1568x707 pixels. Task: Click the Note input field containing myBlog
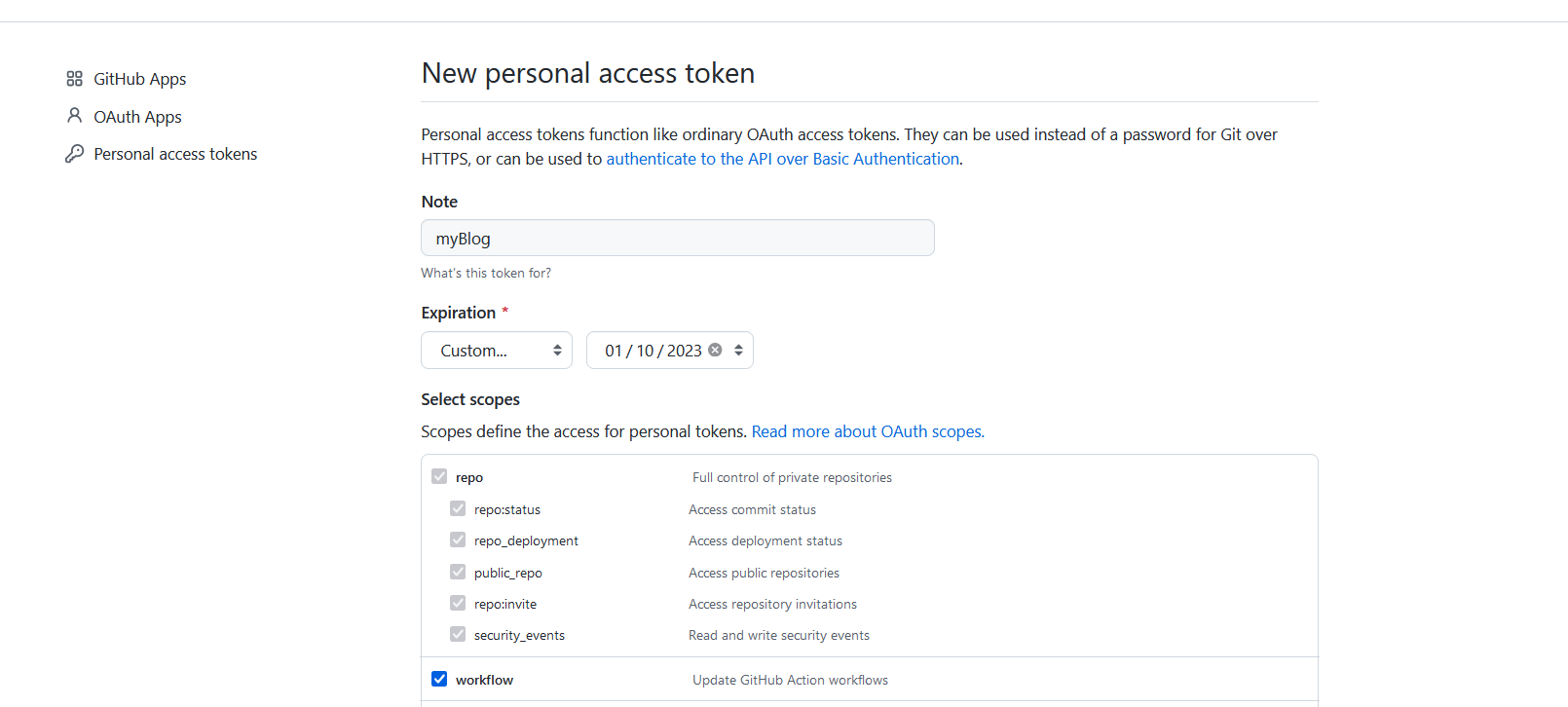pyautogui.click(x=677, y=238)
